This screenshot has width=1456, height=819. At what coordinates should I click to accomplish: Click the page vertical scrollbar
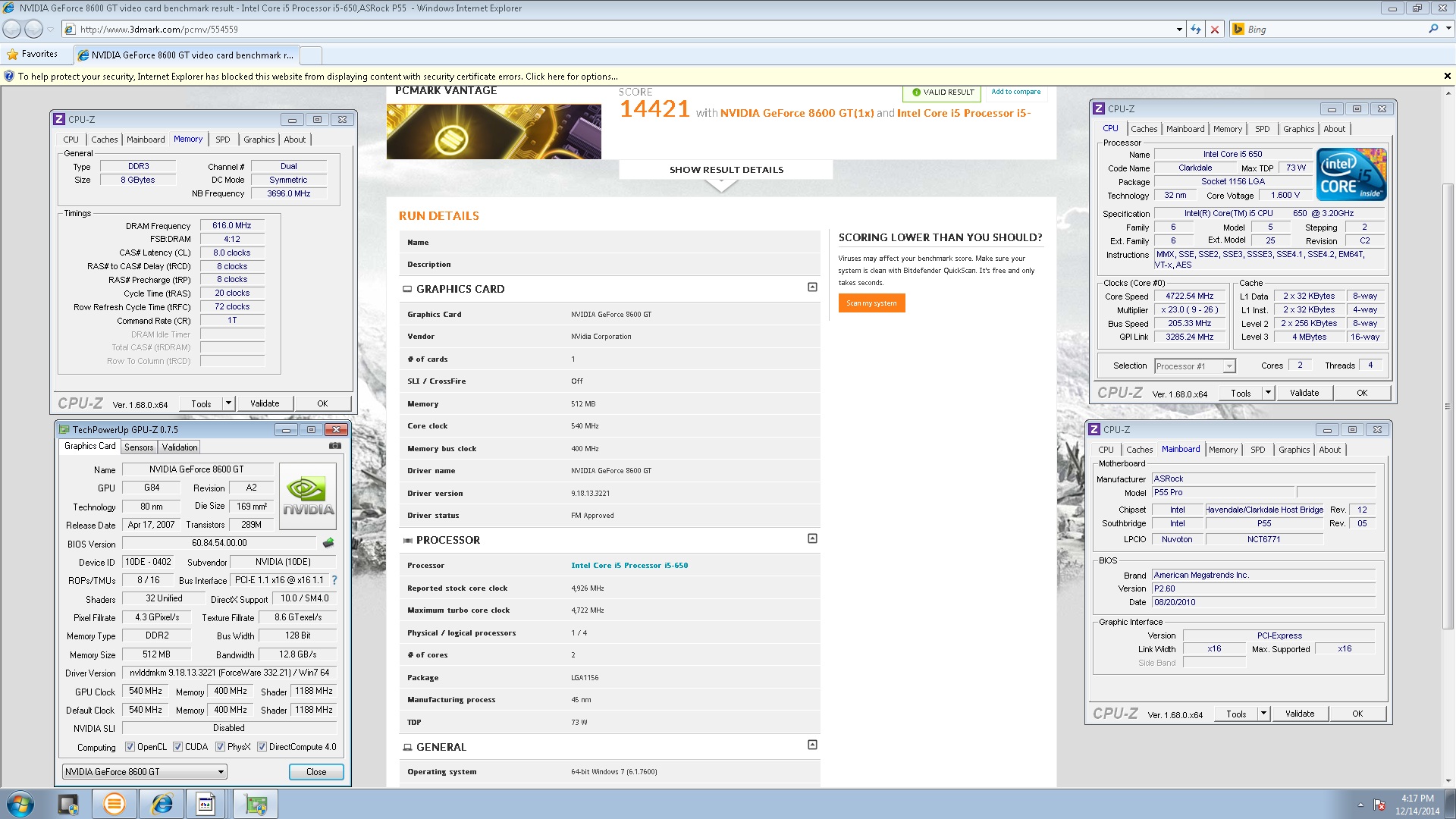click(x=1448, y=406)
